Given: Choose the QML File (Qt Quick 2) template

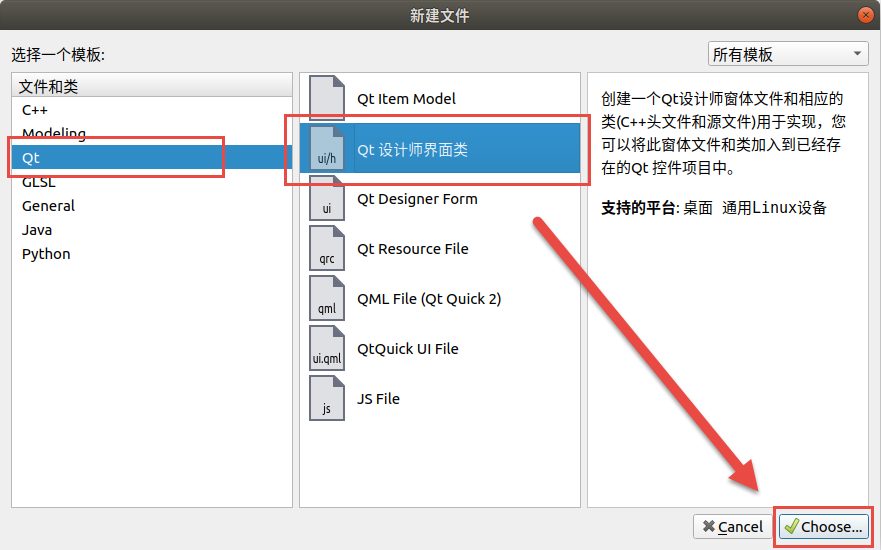Looking at the screenshot, I should click(440, 298).
